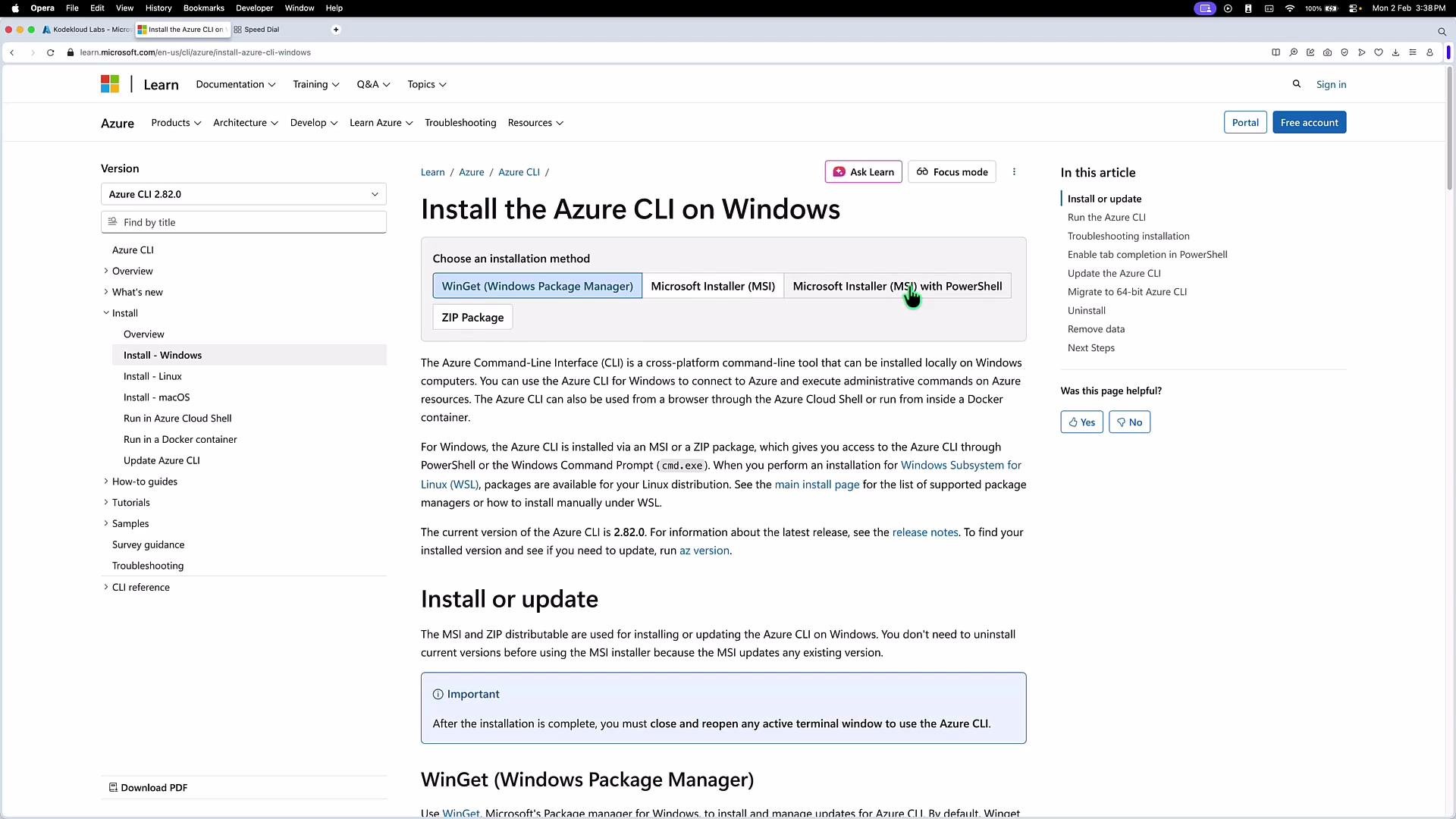
Task: Add page to bookmarks with heart icon
Action: [x=1379, y=52]
